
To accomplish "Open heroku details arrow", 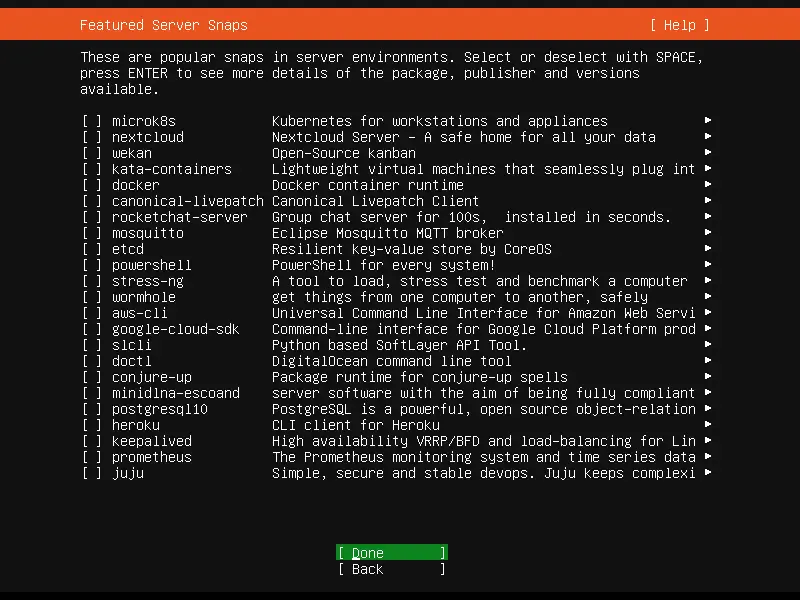I will [708, 424].
